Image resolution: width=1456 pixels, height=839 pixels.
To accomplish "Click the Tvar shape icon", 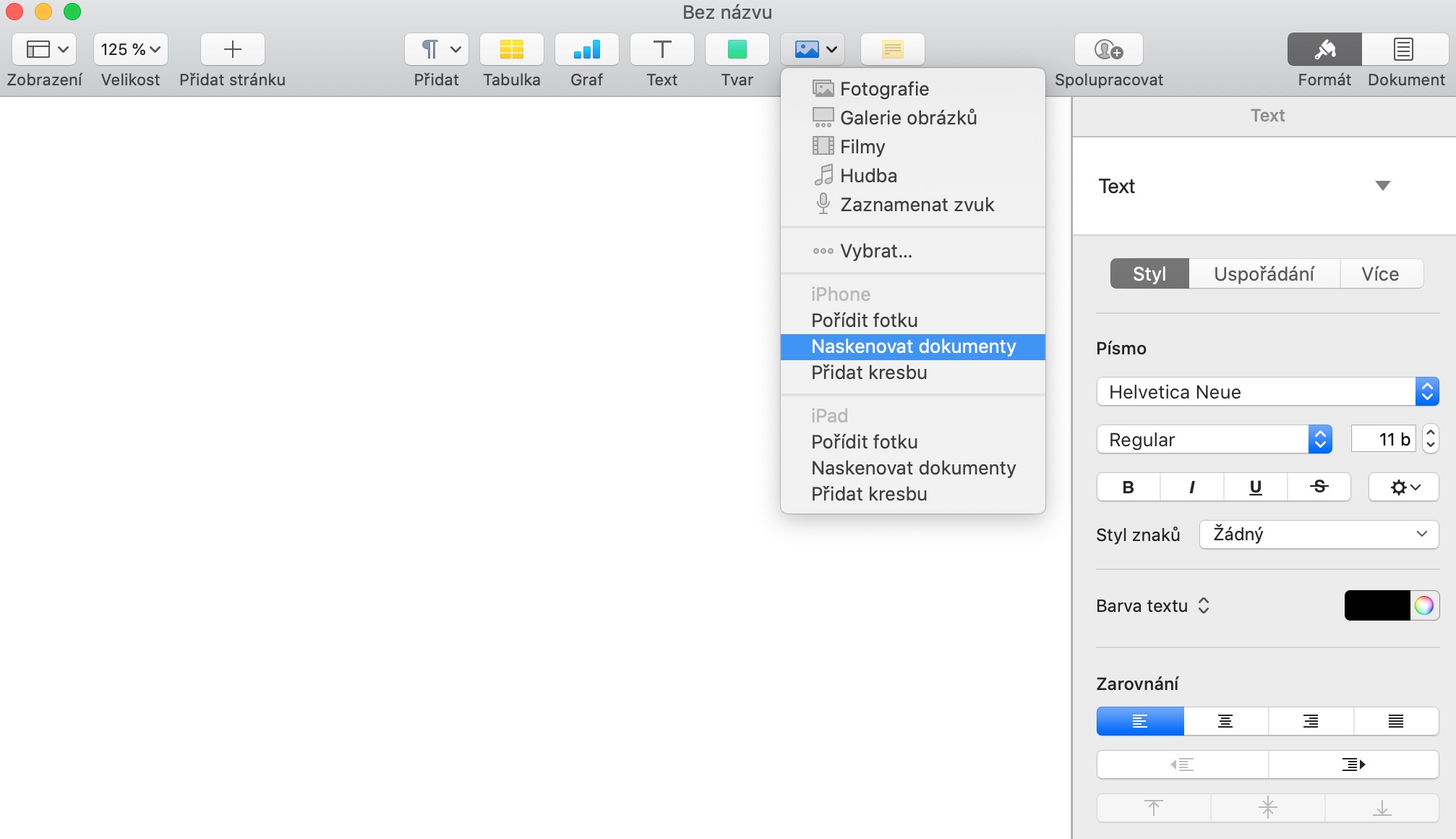I will (737, 49).
